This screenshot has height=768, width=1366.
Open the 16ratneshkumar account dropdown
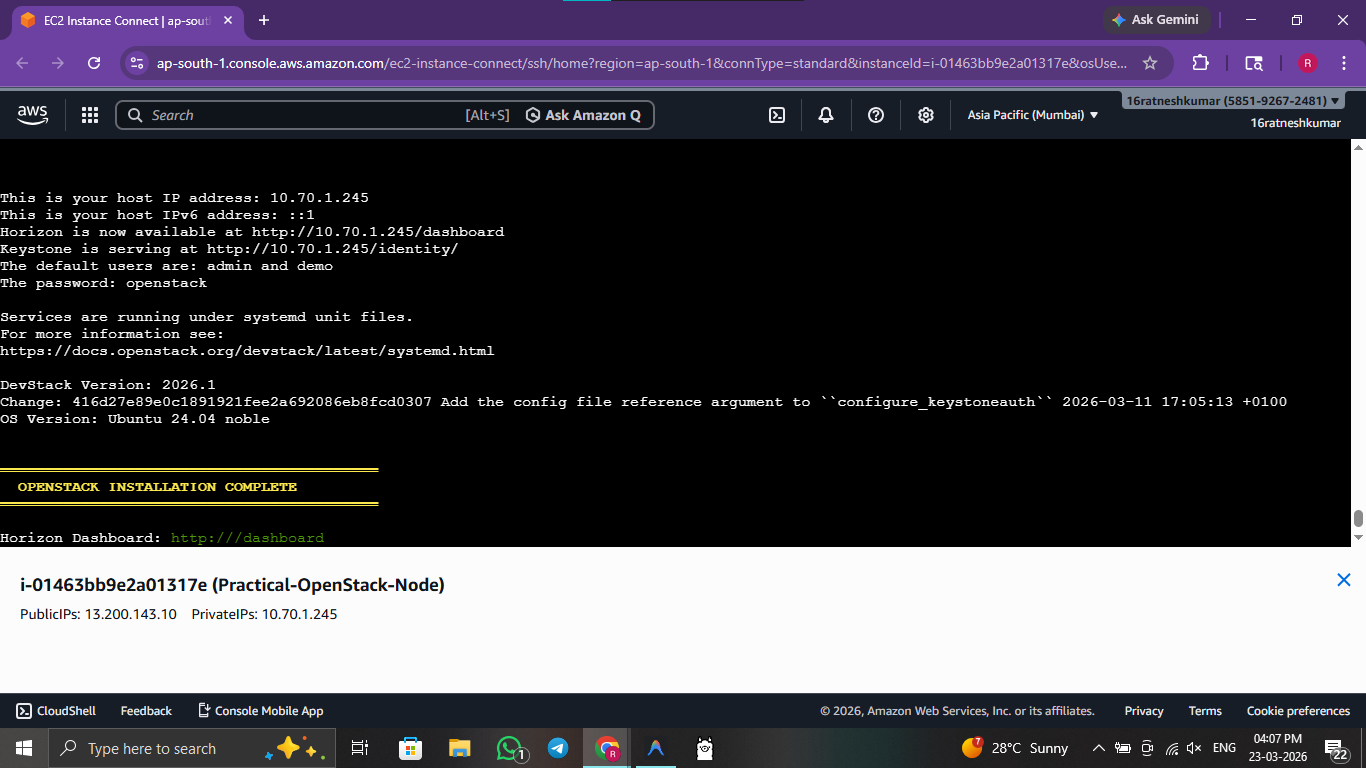1233,101
